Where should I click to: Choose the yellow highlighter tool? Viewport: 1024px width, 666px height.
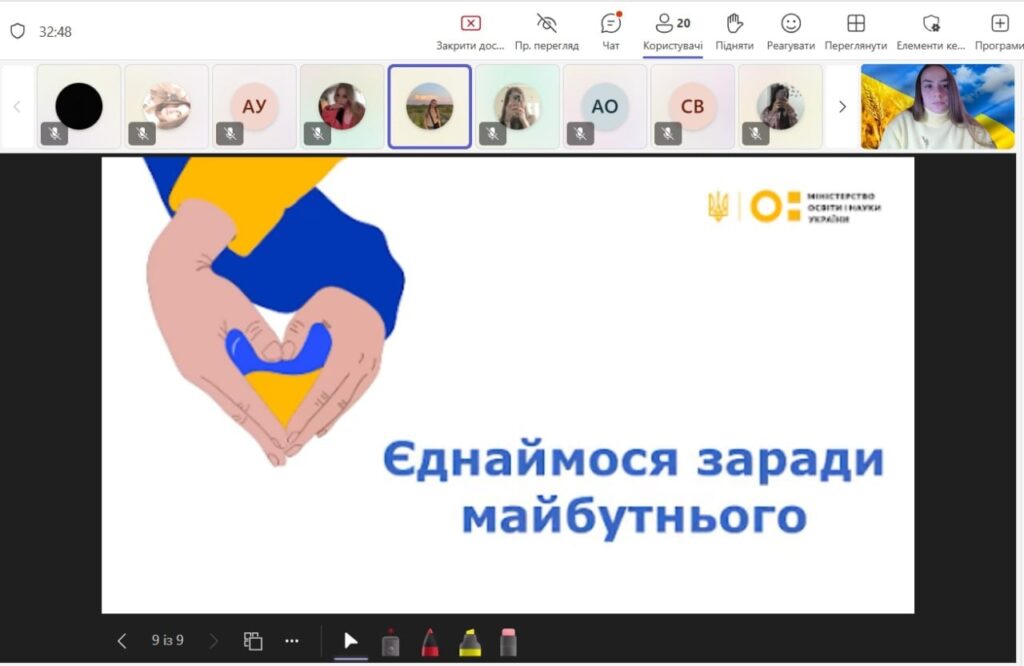tap(470, 642)
